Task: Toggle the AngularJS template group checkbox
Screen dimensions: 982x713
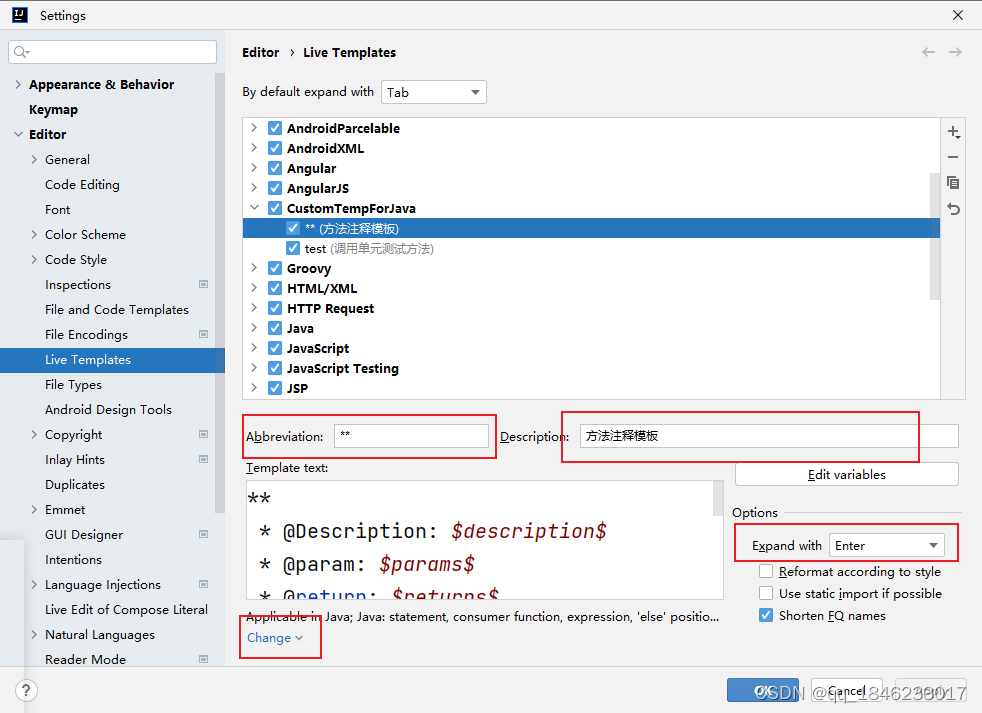Action: pos(275,189)
